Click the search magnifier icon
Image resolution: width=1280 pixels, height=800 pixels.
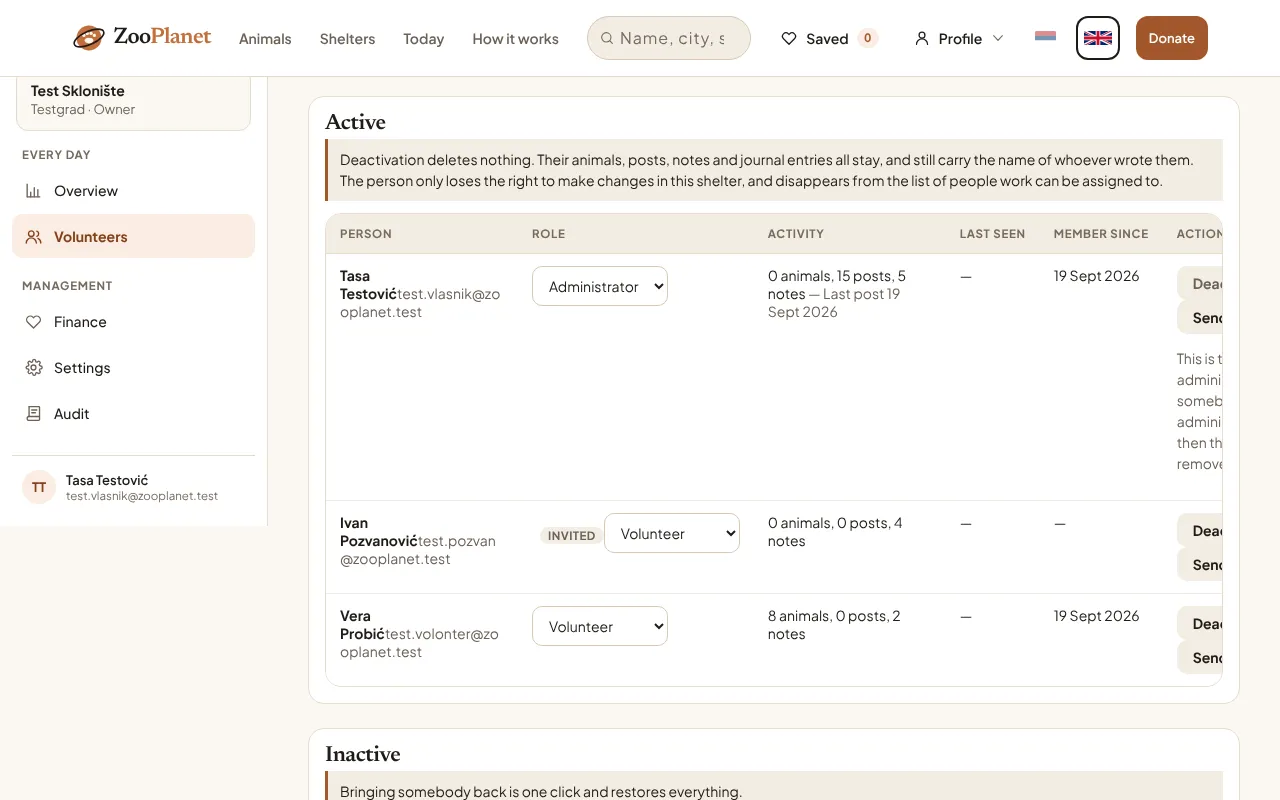(x=607, y=38)
